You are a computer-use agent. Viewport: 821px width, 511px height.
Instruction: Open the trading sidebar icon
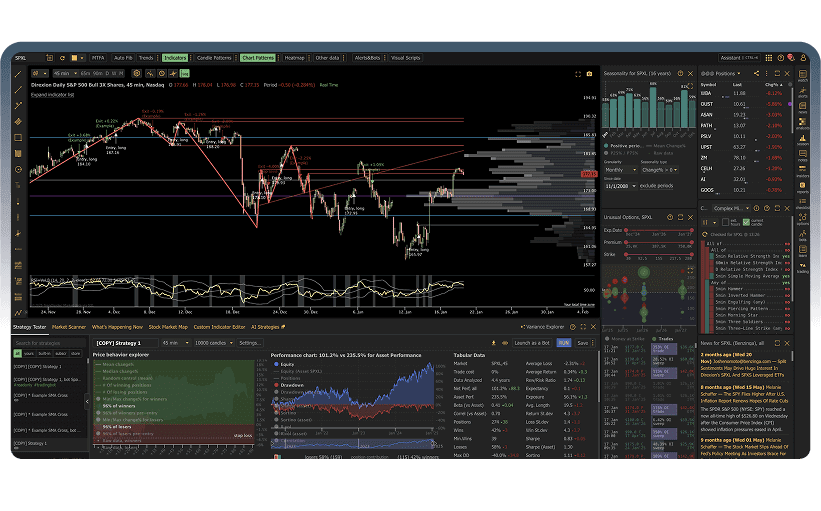[803, 268]
